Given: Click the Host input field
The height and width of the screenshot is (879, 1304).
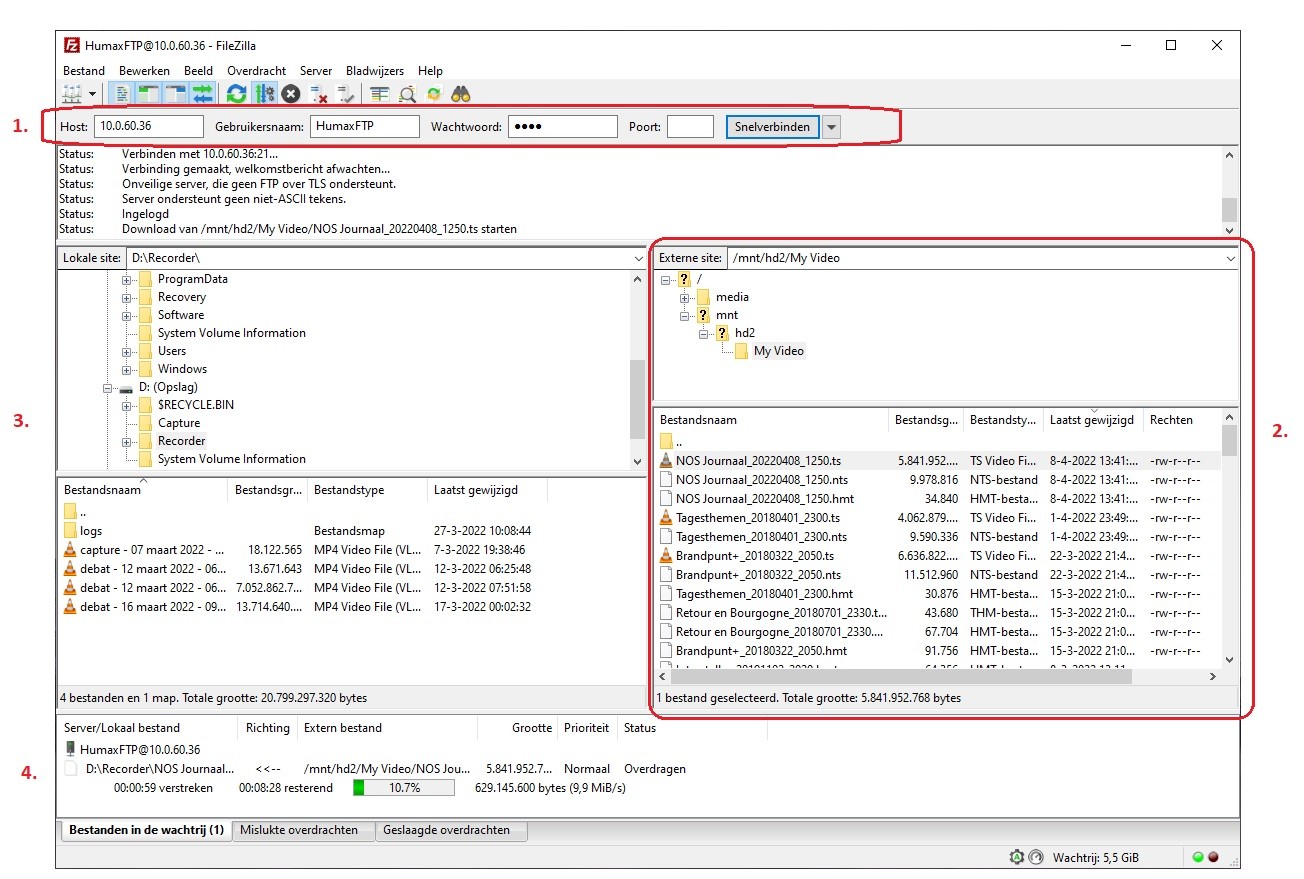Looking at the screenshot, I should tap(149, 127).
